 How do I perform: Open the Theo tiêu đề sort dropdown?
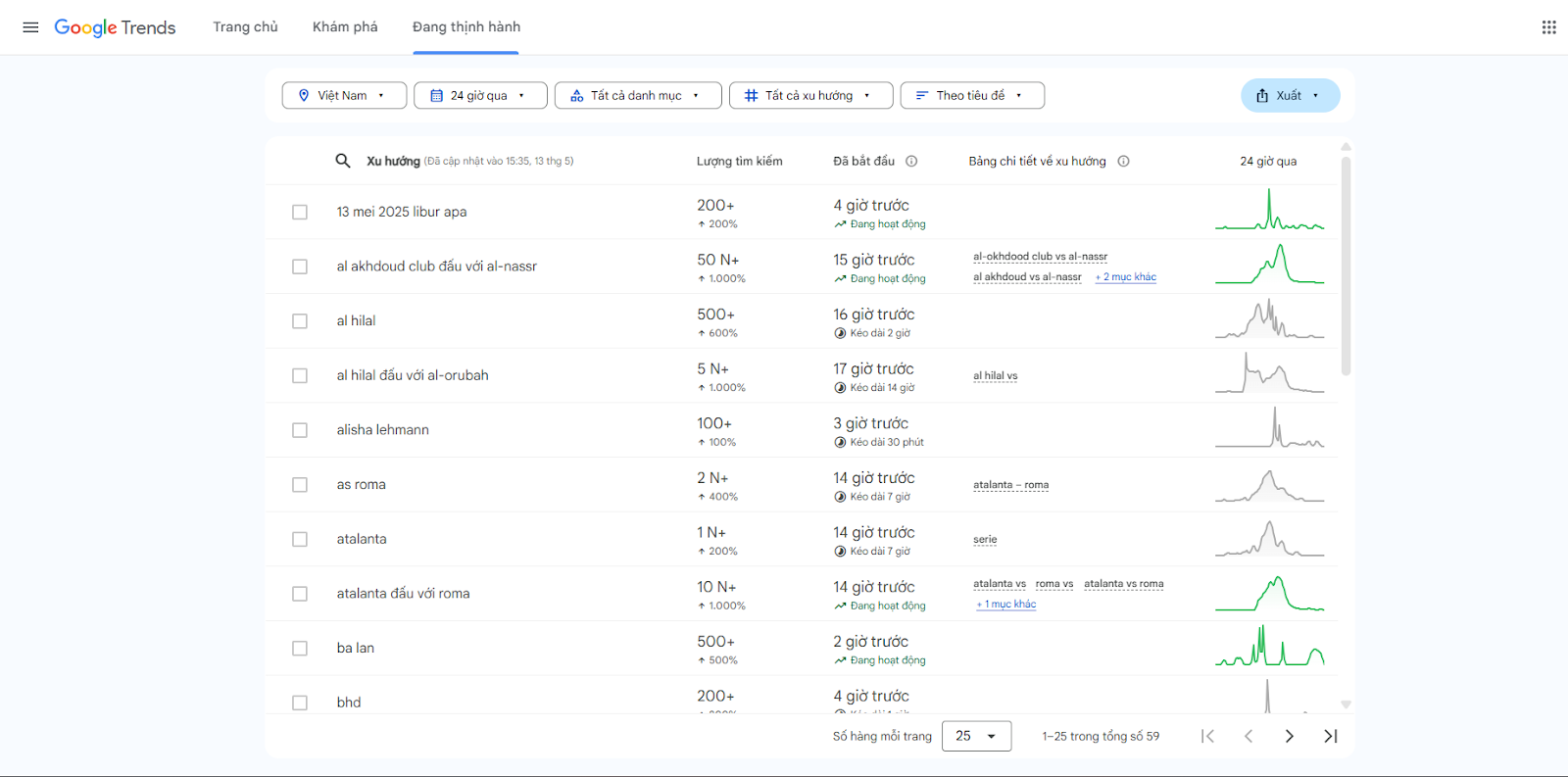(972, 95)
